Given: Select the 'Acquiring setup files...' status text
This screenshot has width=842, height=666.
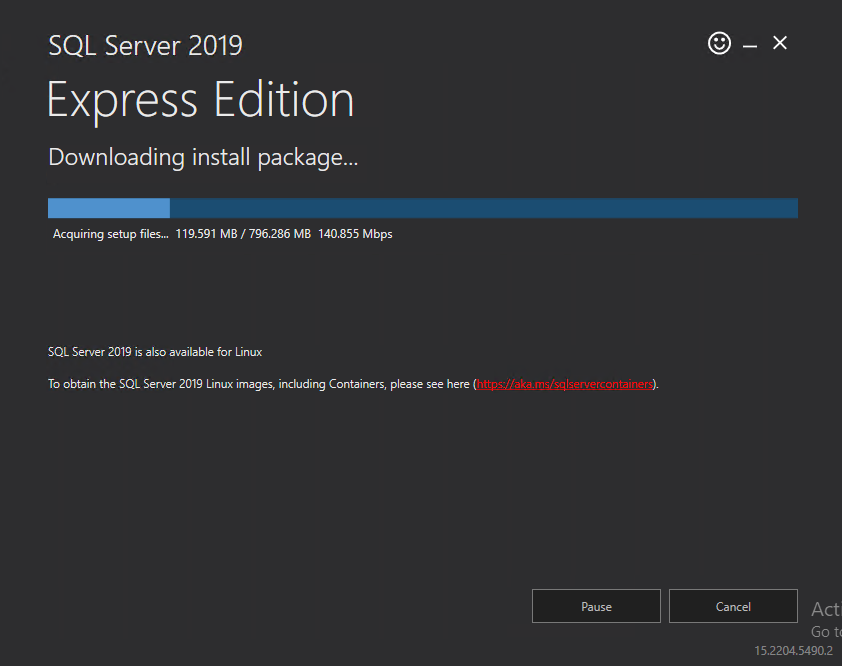Looking at the screenshot, I should click(111, 234).
